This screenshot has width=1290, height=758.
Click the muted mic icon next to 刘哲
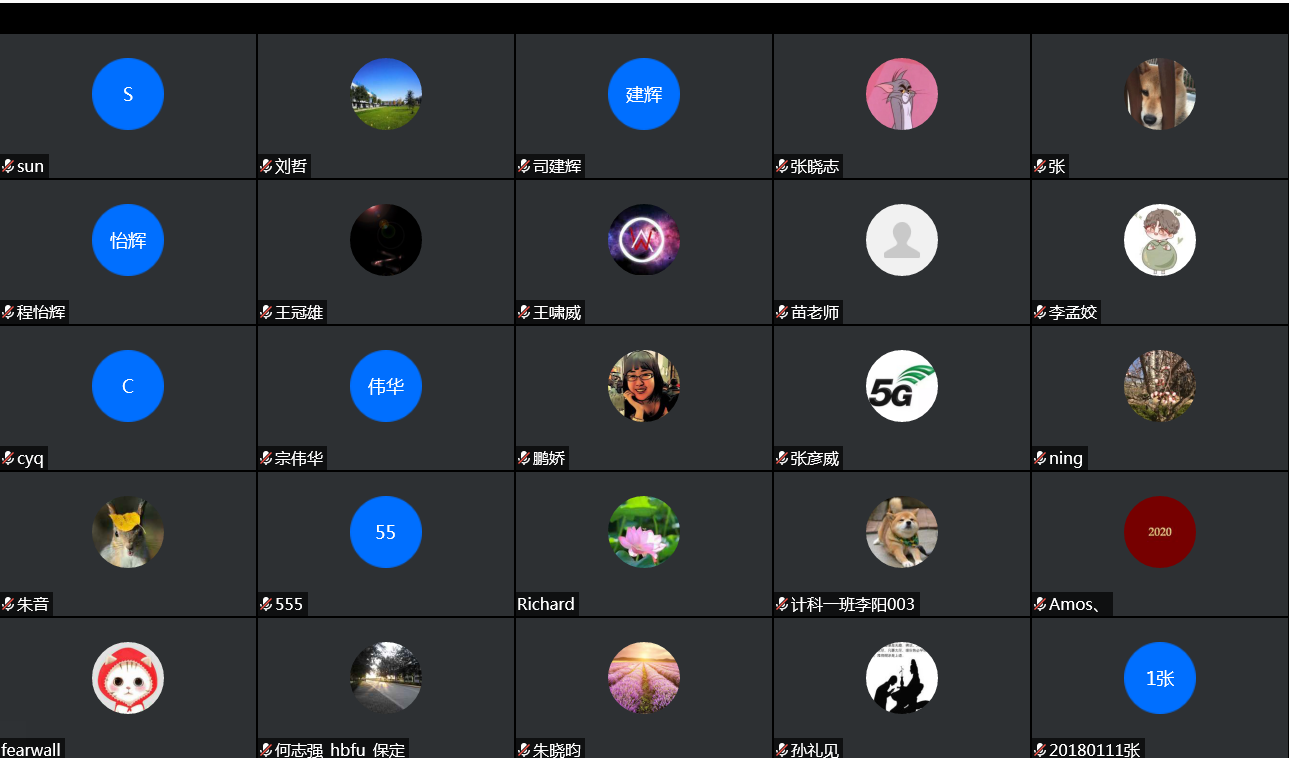click(266, 166)
